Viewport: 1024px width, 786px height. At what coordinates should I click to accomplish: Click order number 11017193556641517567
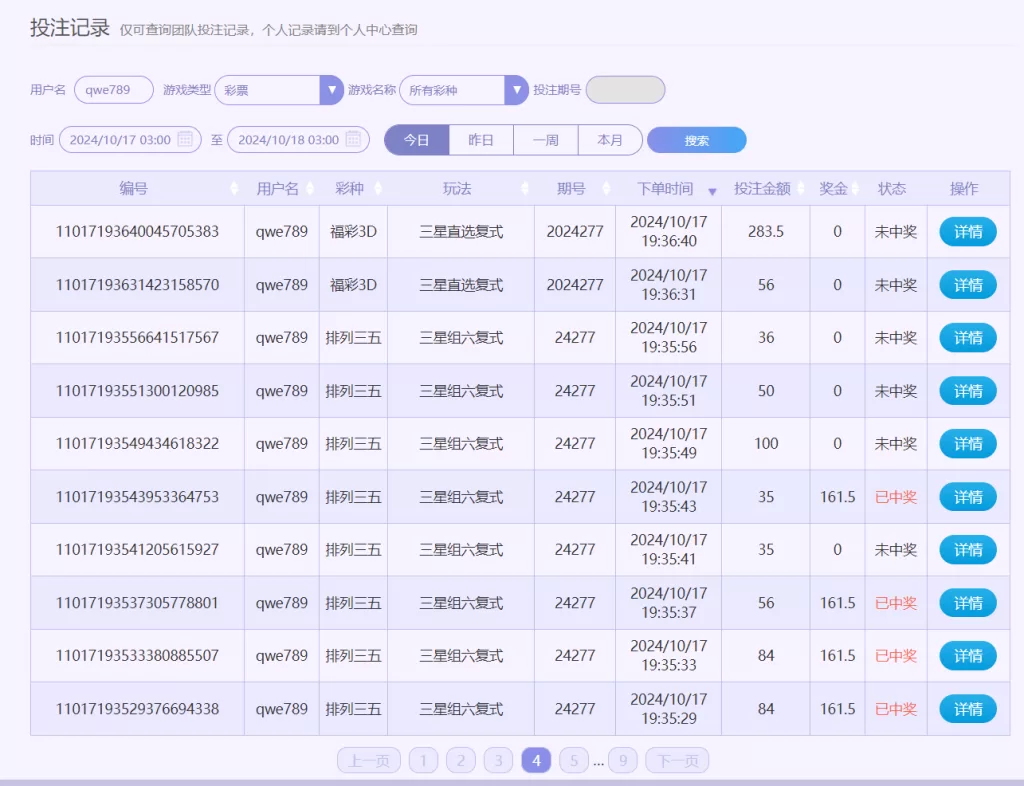[137, 338]
